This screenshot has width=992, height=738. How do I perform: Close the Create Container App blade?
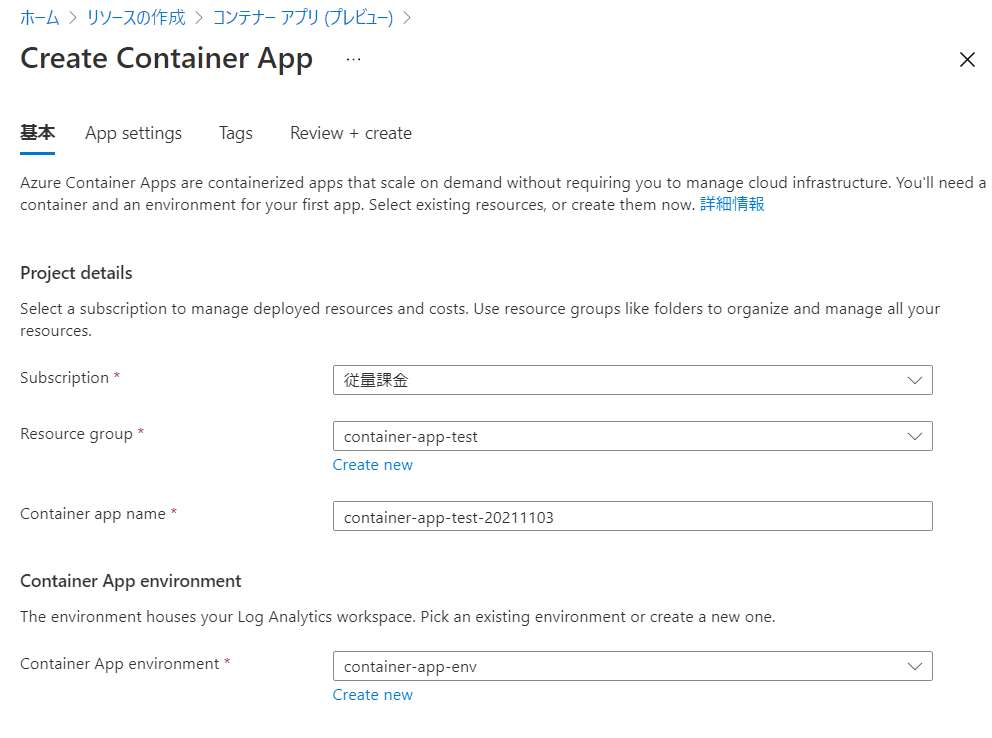click(x=967, y=59)
